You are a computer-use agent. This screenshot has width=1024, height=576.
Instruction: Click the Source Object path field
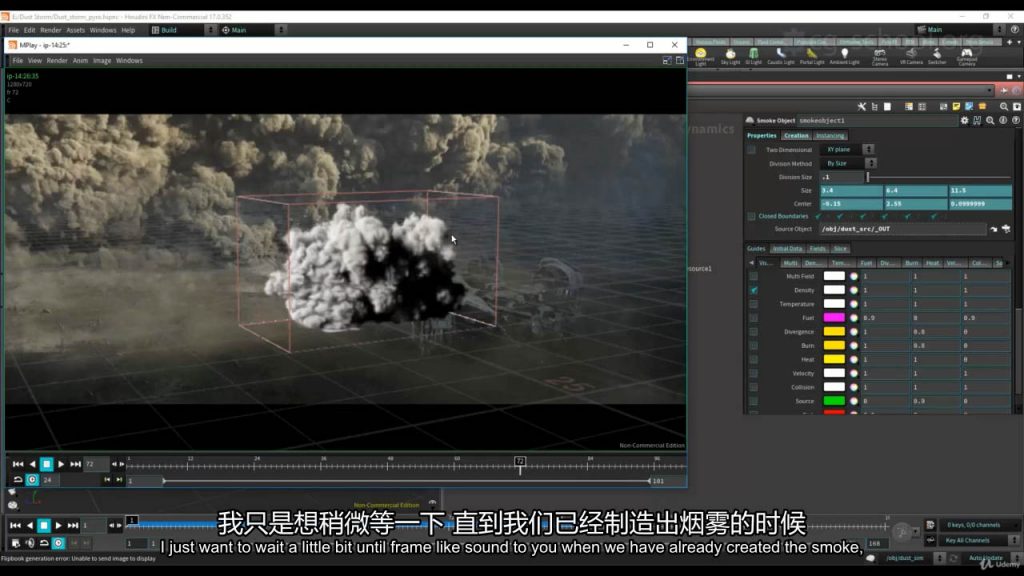903,229
